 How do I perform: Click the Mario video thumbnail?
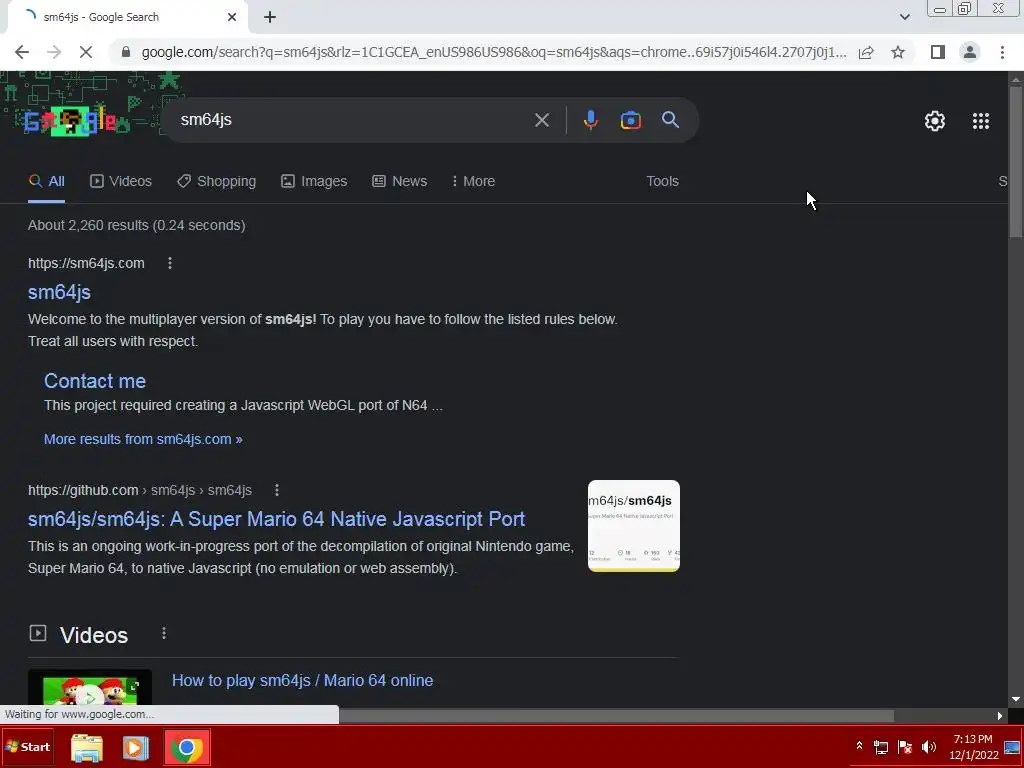[x=90, y=687]
